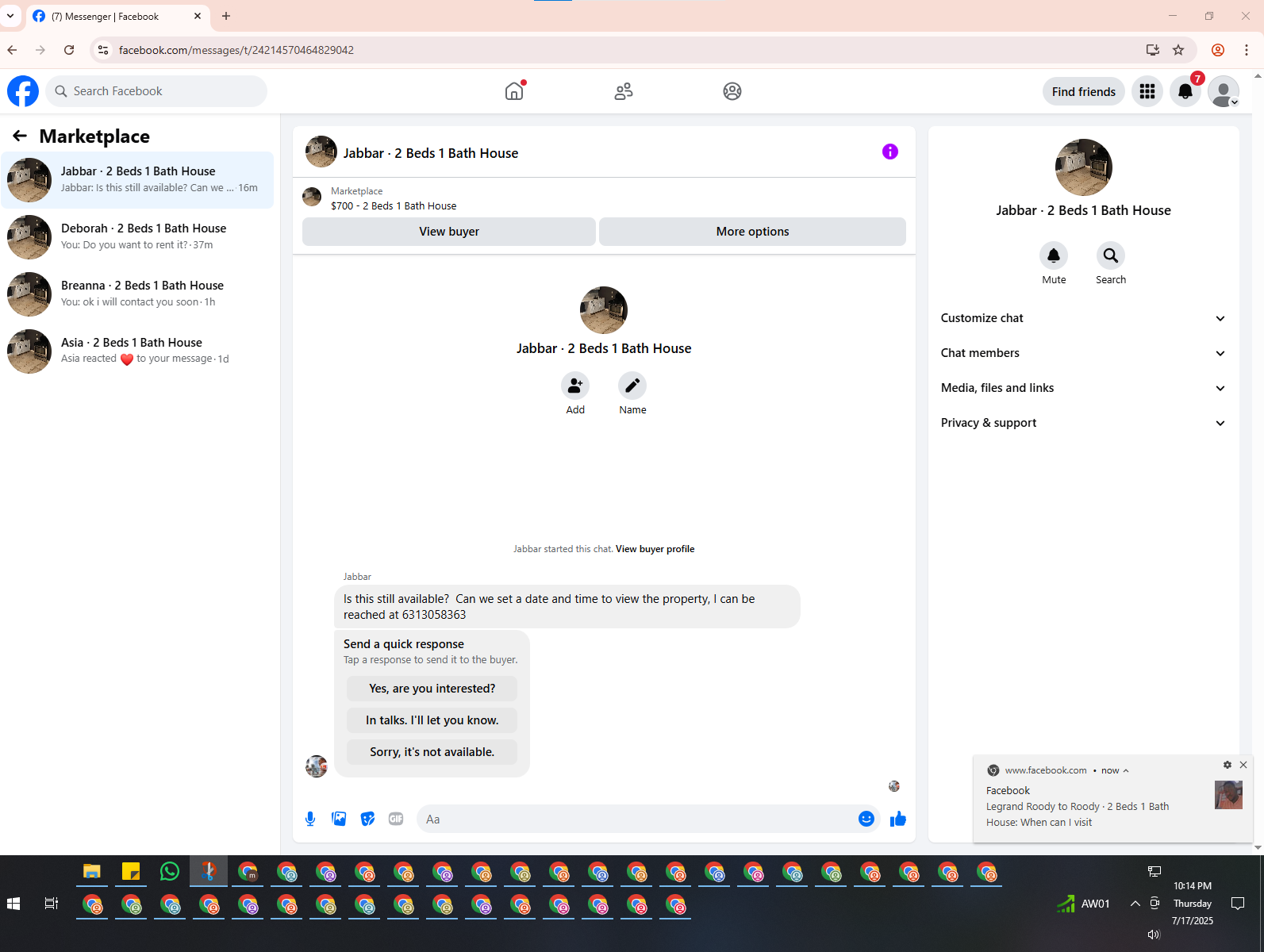Screen dimensions: 1264x952
Task: Choose a GIF
Action: click(x=396, y=819)
